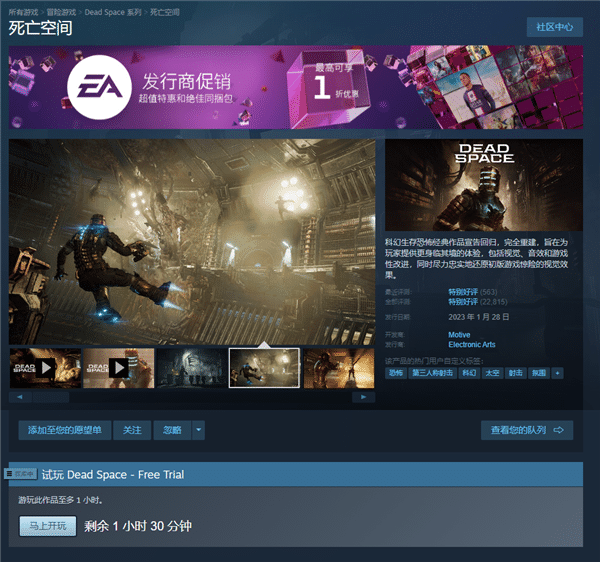Select the dark corridor group screenshot thumbnail
Image resolution: width=600 pixels, height=562 pixels.
(x=192, y=368)
